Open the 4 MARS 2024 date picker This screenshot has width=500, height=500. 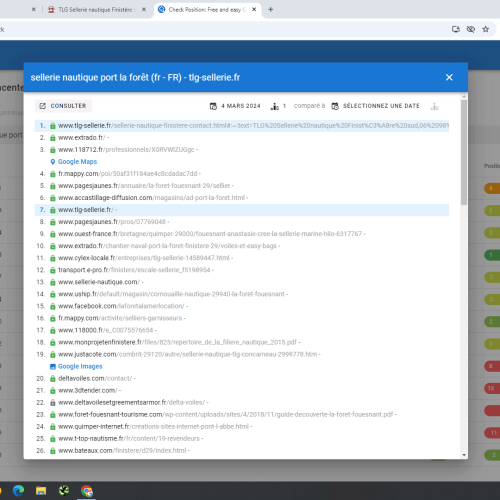[235, 106]
